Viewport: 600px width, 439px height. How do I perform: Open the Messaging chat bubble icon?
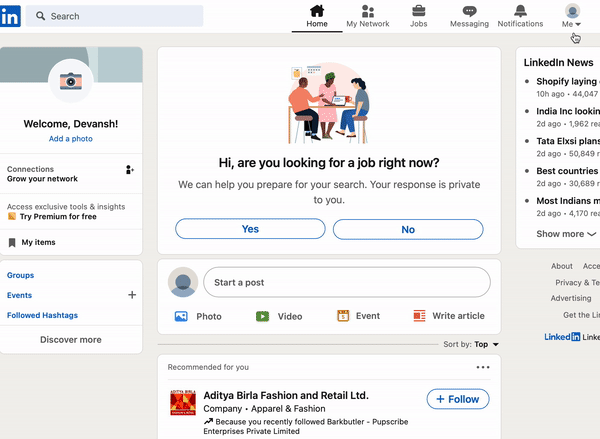(470, 11)
